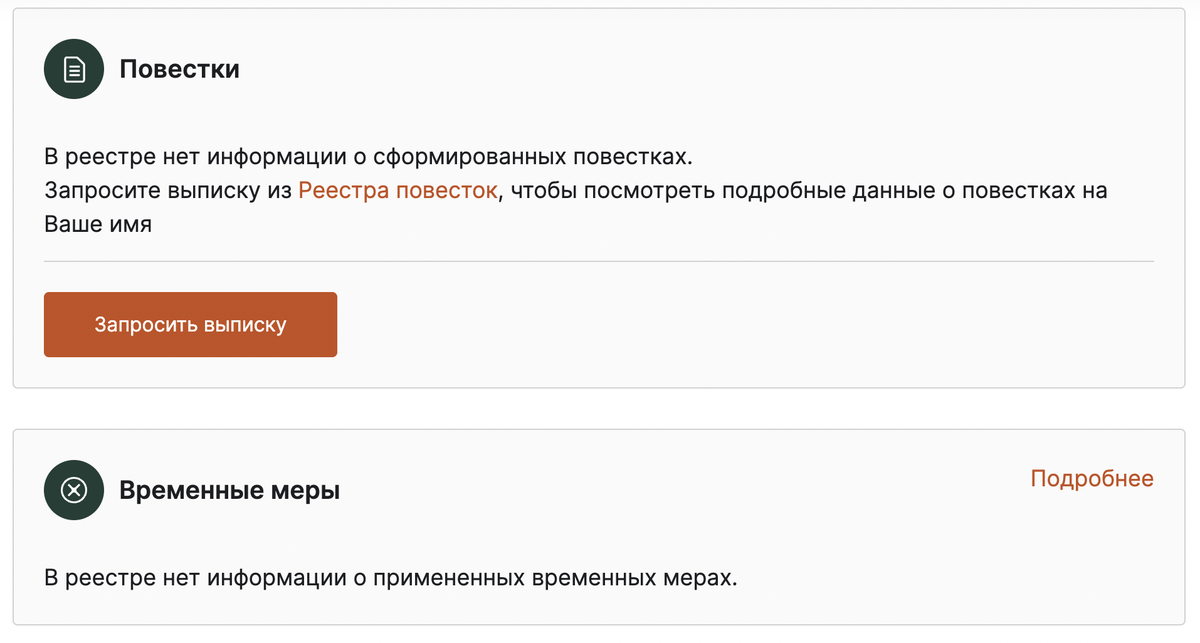
Task: Click the Повестки section heading
Action: click(179, 69)
